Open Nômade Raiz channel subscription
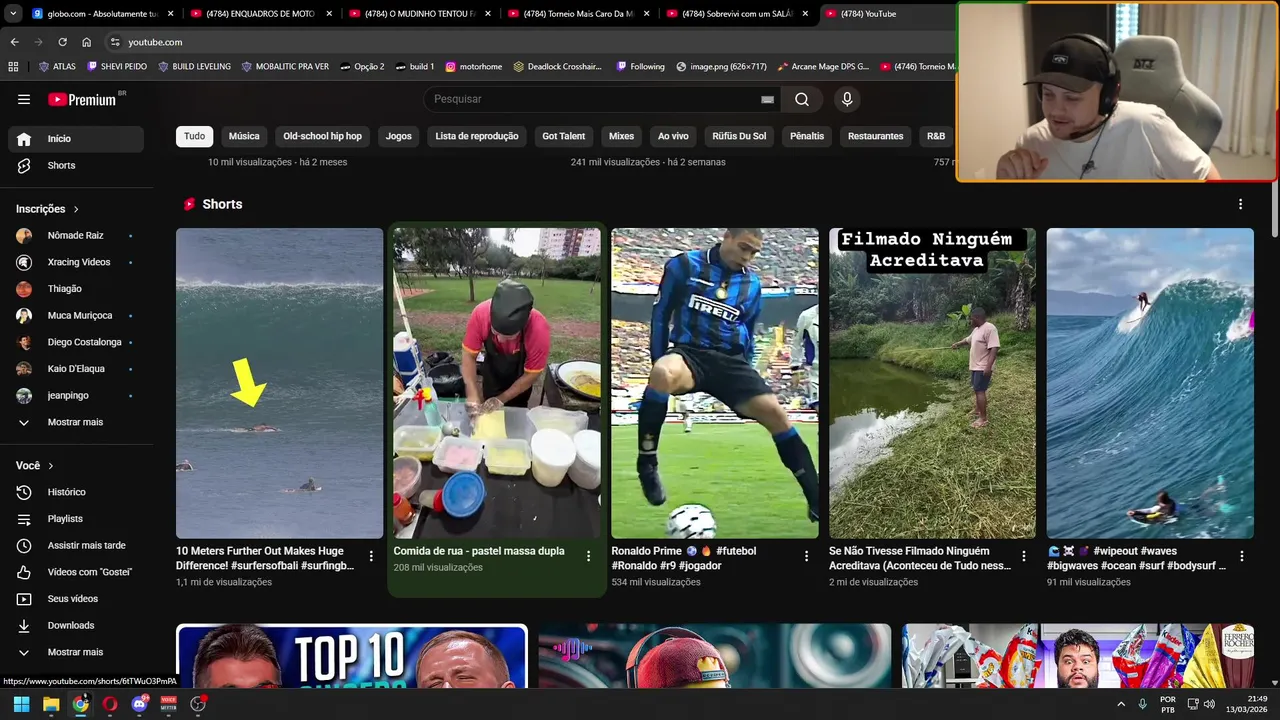 point(76,236)
